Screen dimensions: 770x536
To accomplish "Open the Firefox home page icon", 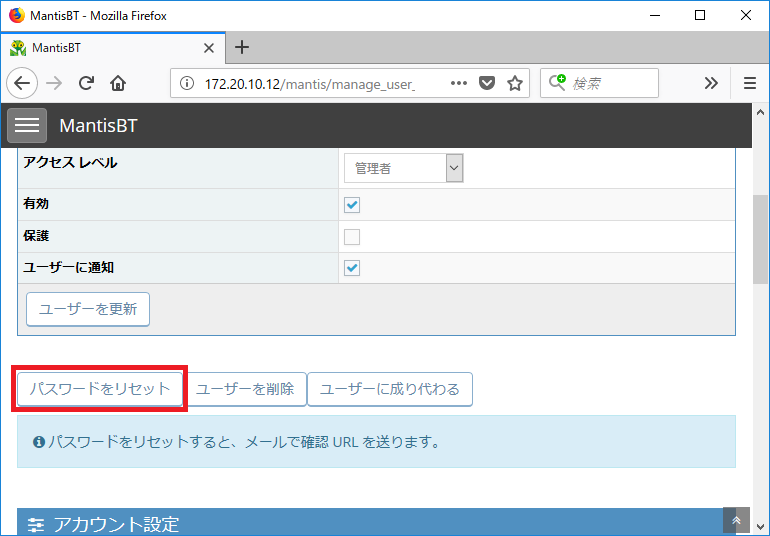I will [118, 83].
